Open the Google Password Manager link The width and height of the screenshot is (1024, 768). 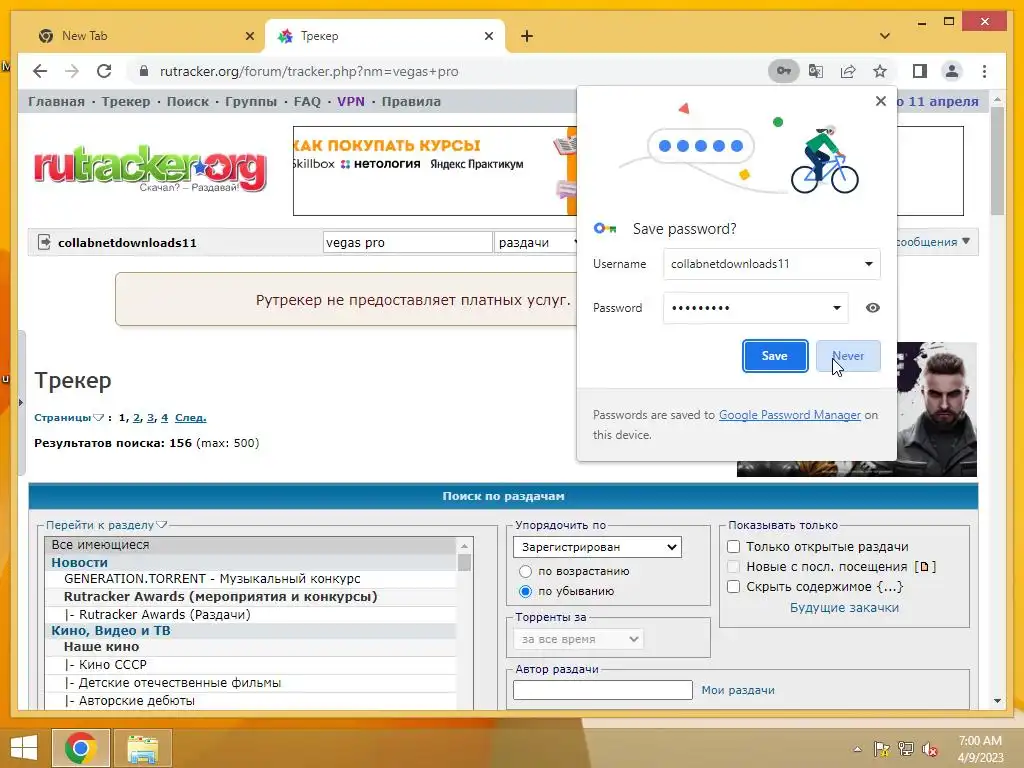click(790, 415)
